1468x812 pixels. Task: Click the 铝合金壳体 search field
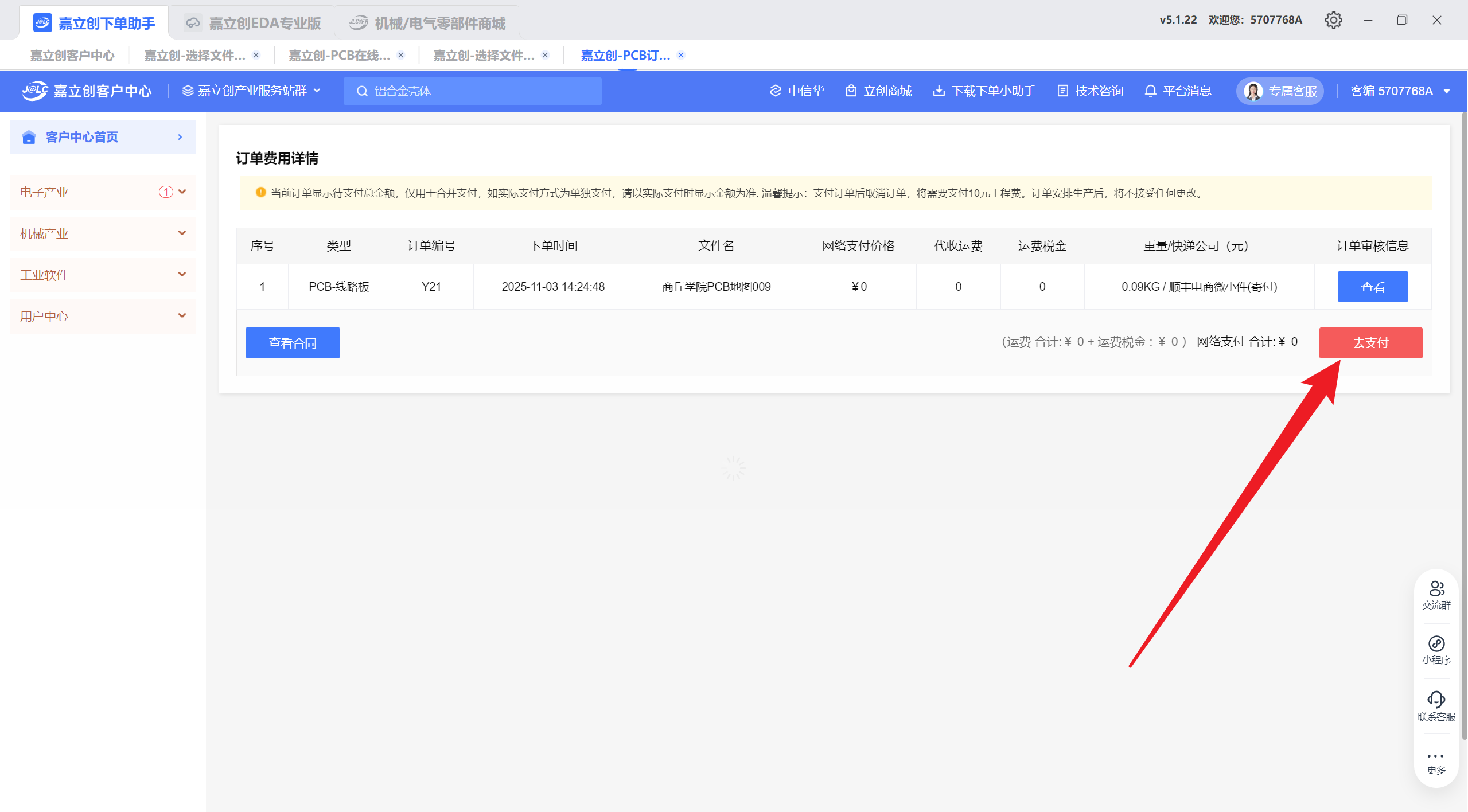coord(473,91)
